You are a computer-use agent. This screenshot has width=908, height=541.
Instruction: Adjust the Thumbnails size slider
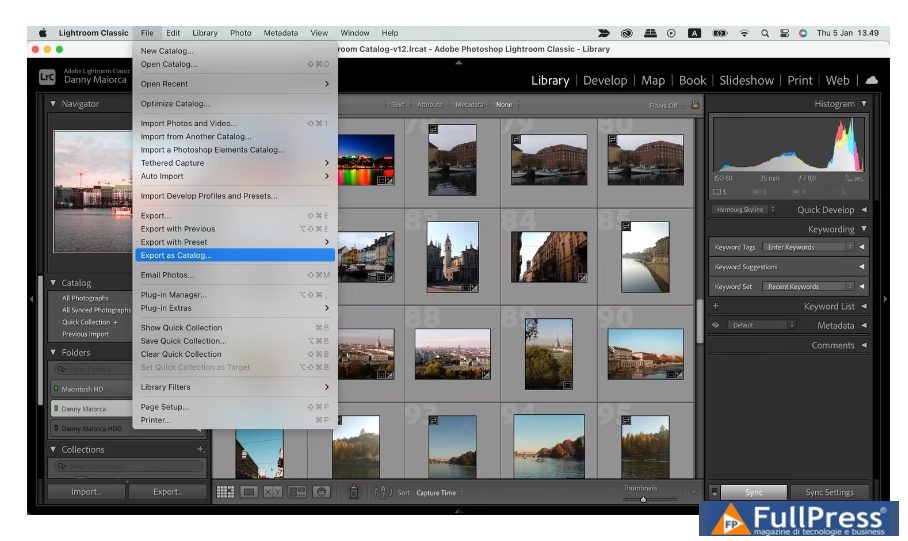coord(643,498)
